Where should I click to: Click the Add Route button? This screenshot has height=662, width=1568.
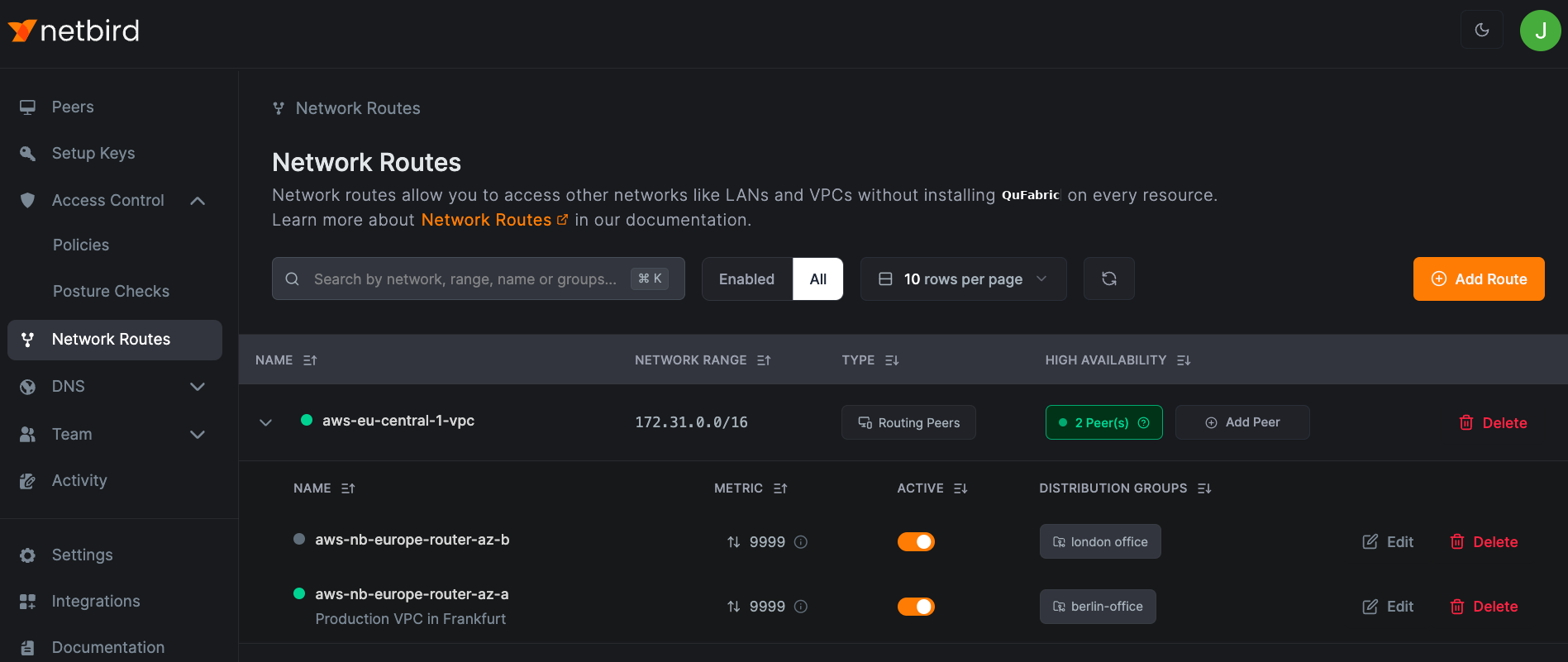click(1478, 279)
